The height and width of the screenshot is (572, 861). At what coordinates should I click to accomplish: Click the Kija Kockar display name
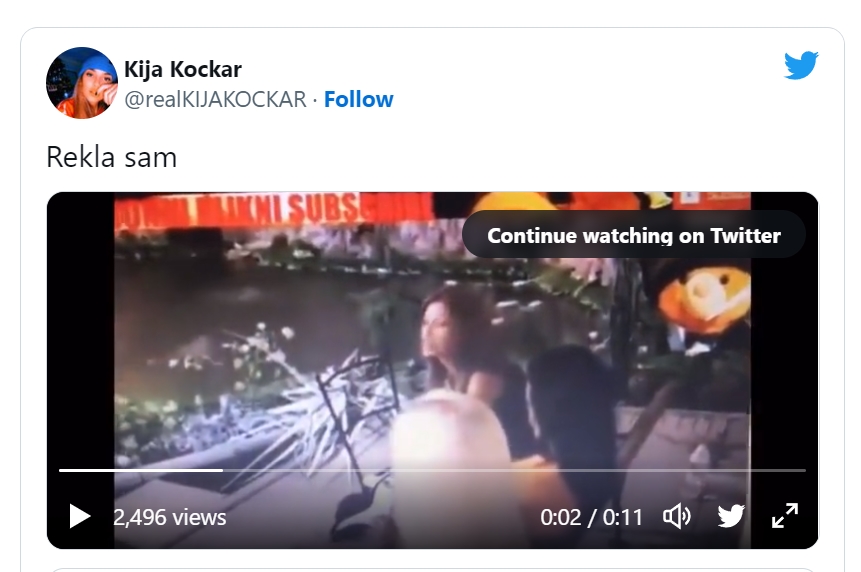[x=183, y=69]
